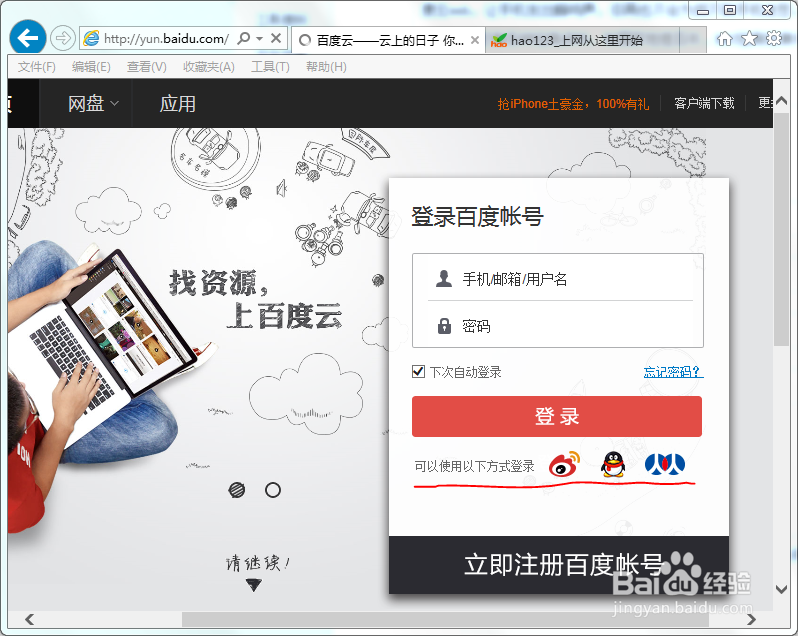Click the 请继续 down arrow
798x636 pixels.
253,585
